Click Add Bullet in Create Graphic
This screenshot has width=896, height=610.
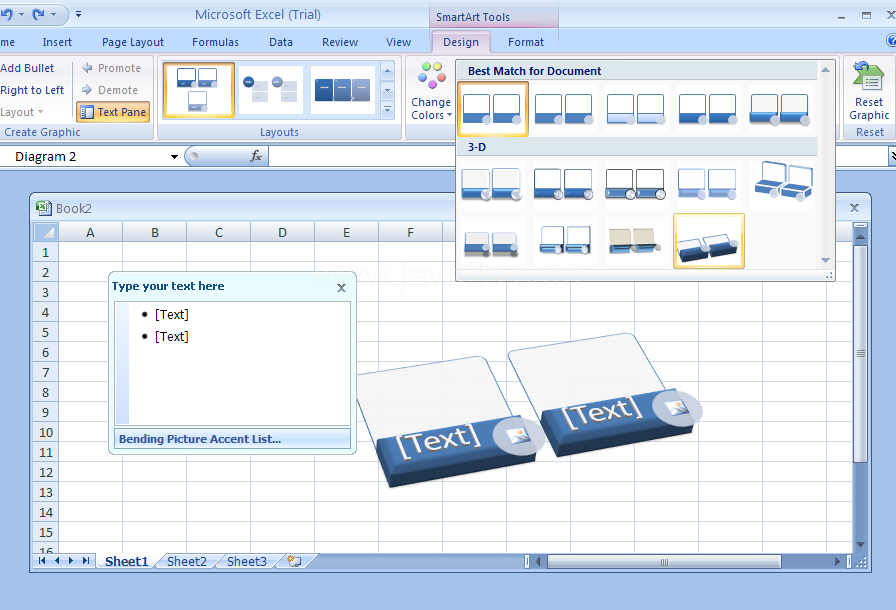tap(27, 68)
